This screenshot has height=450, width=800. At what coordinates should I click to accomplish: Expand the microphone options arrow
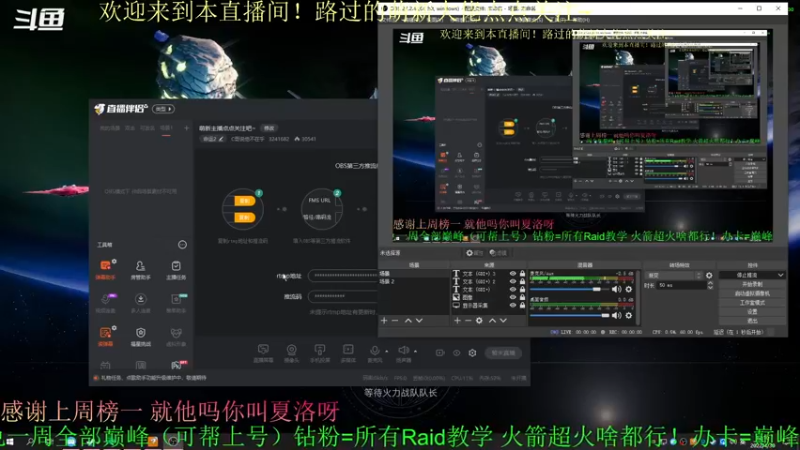(386, 351)
